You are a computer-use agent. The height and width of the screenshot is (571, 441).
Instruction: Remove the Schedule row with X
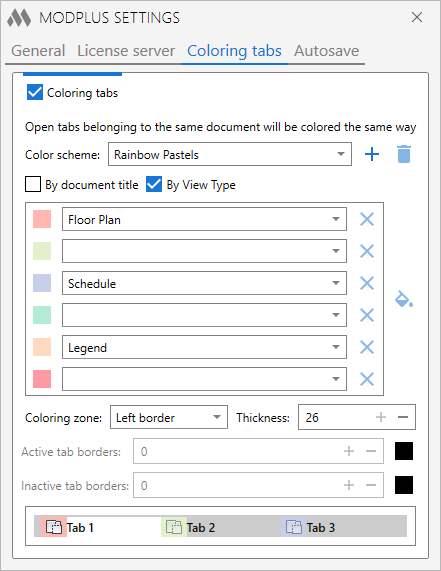pyautogui.click(x=367, y=283)
